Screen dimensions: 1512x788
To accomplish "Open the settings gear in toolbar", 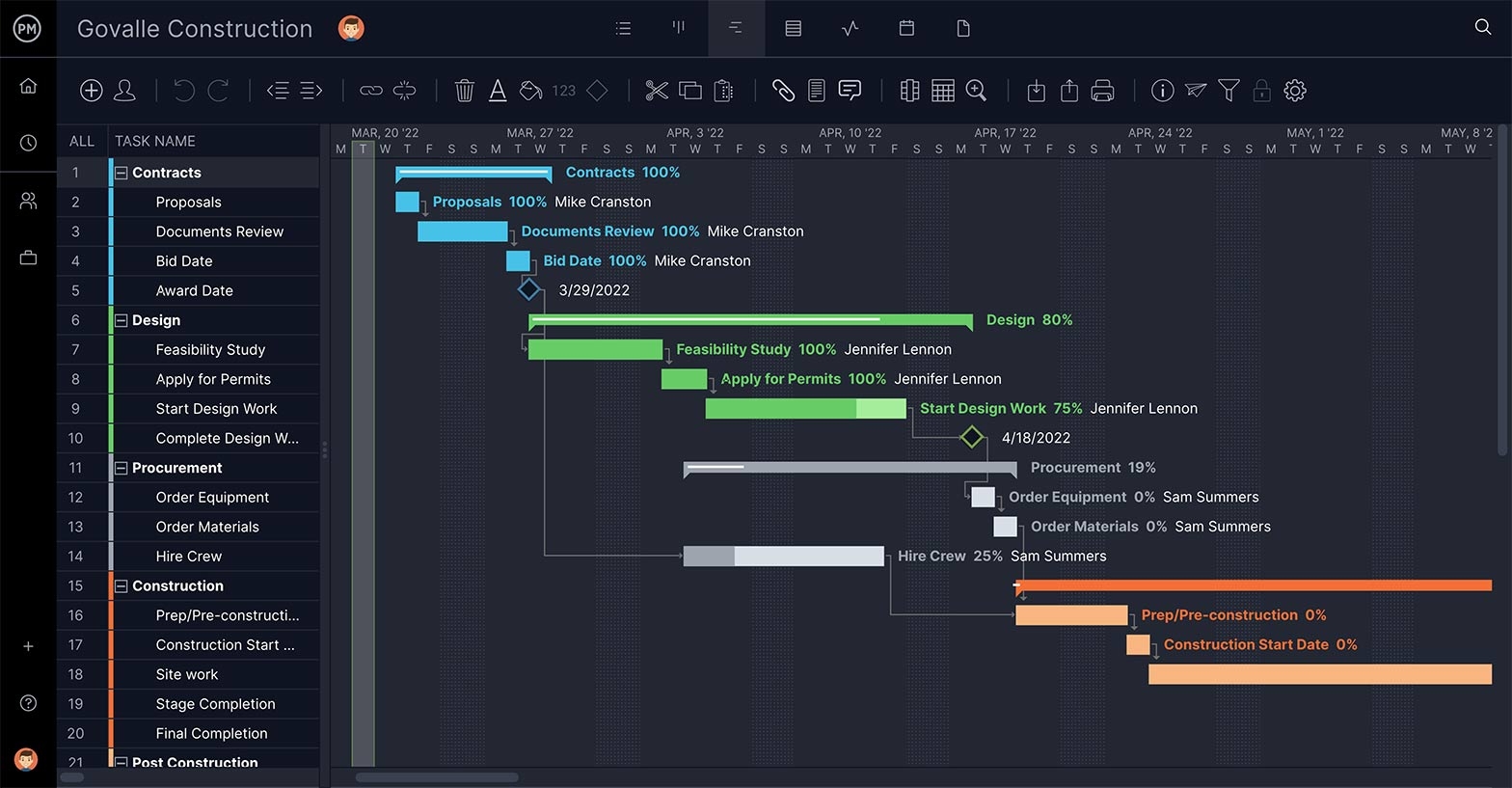I will (1295, 91).
